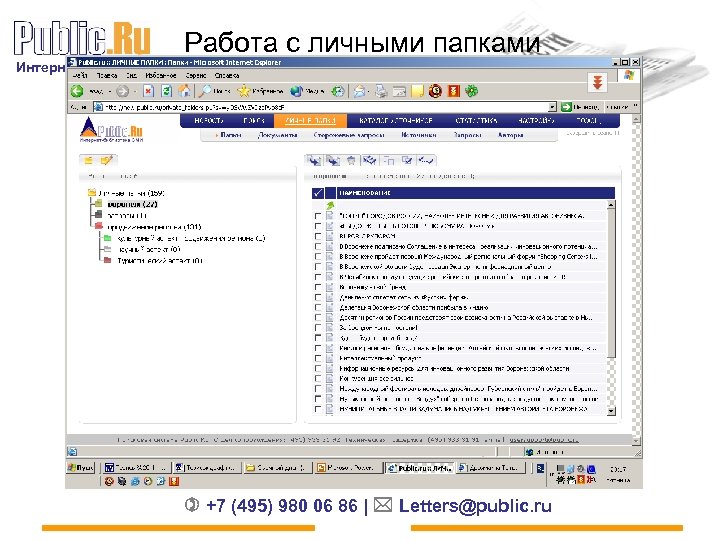720x540 pixels.
Task: Click the Windows flag logo in IE corner
Action: click(629, 75)
